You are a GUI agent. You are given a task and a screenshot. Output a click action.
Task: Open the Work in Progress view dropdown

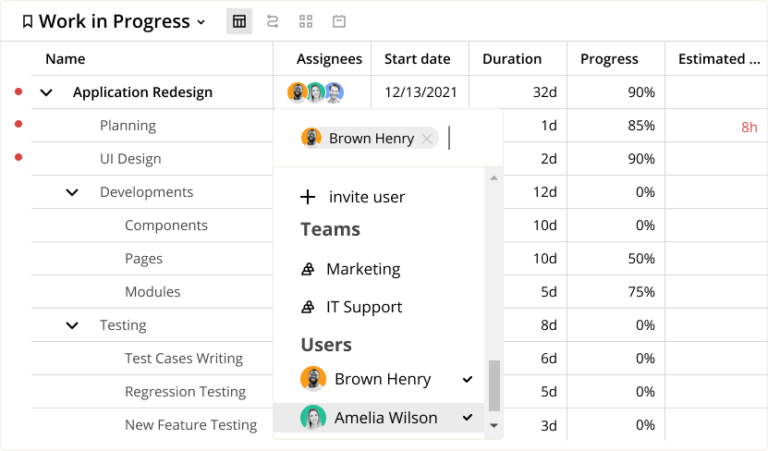click(x=201, y=22)
